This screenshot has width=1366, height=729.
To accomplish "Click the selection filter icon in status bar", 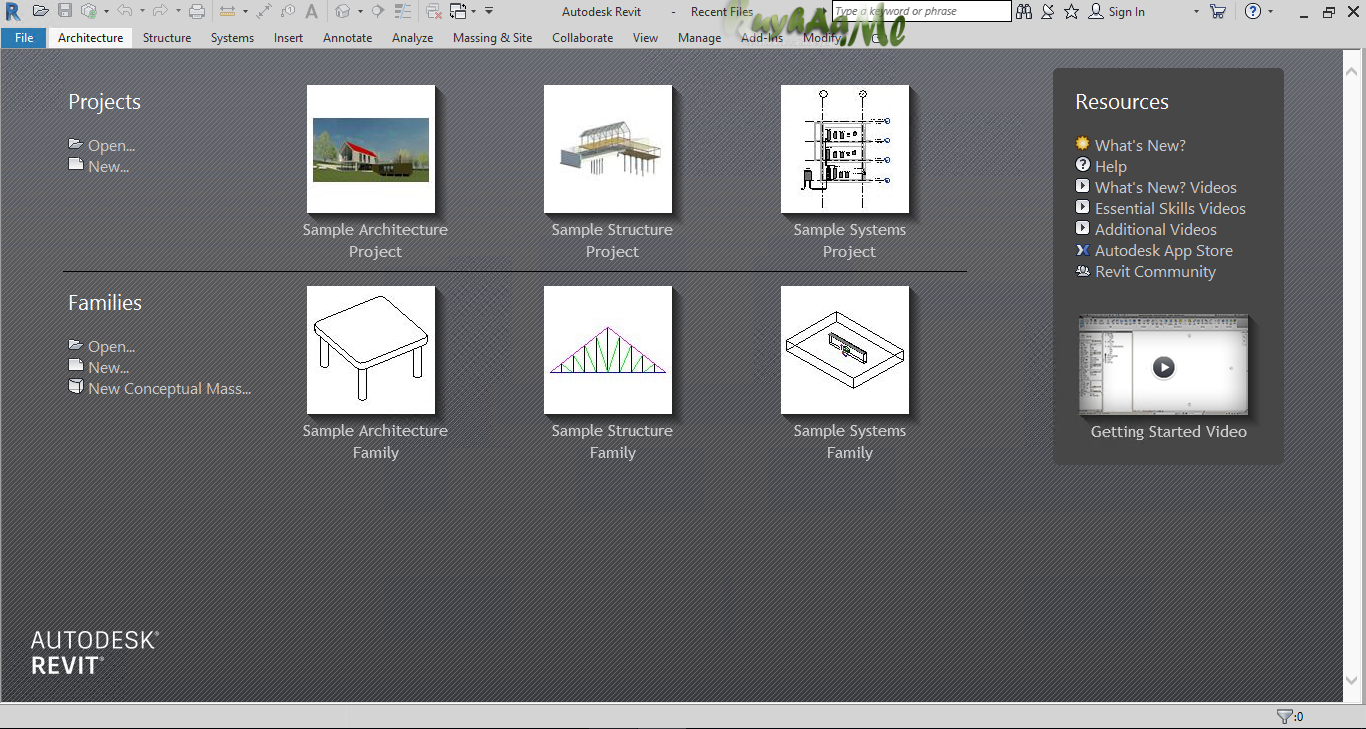I will click(1285, 716).
